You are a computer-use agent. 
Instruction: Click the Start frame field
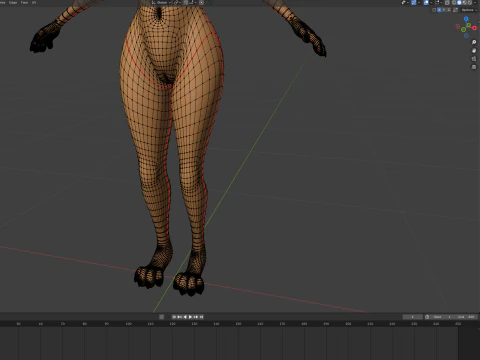click(x=443, y=317)
